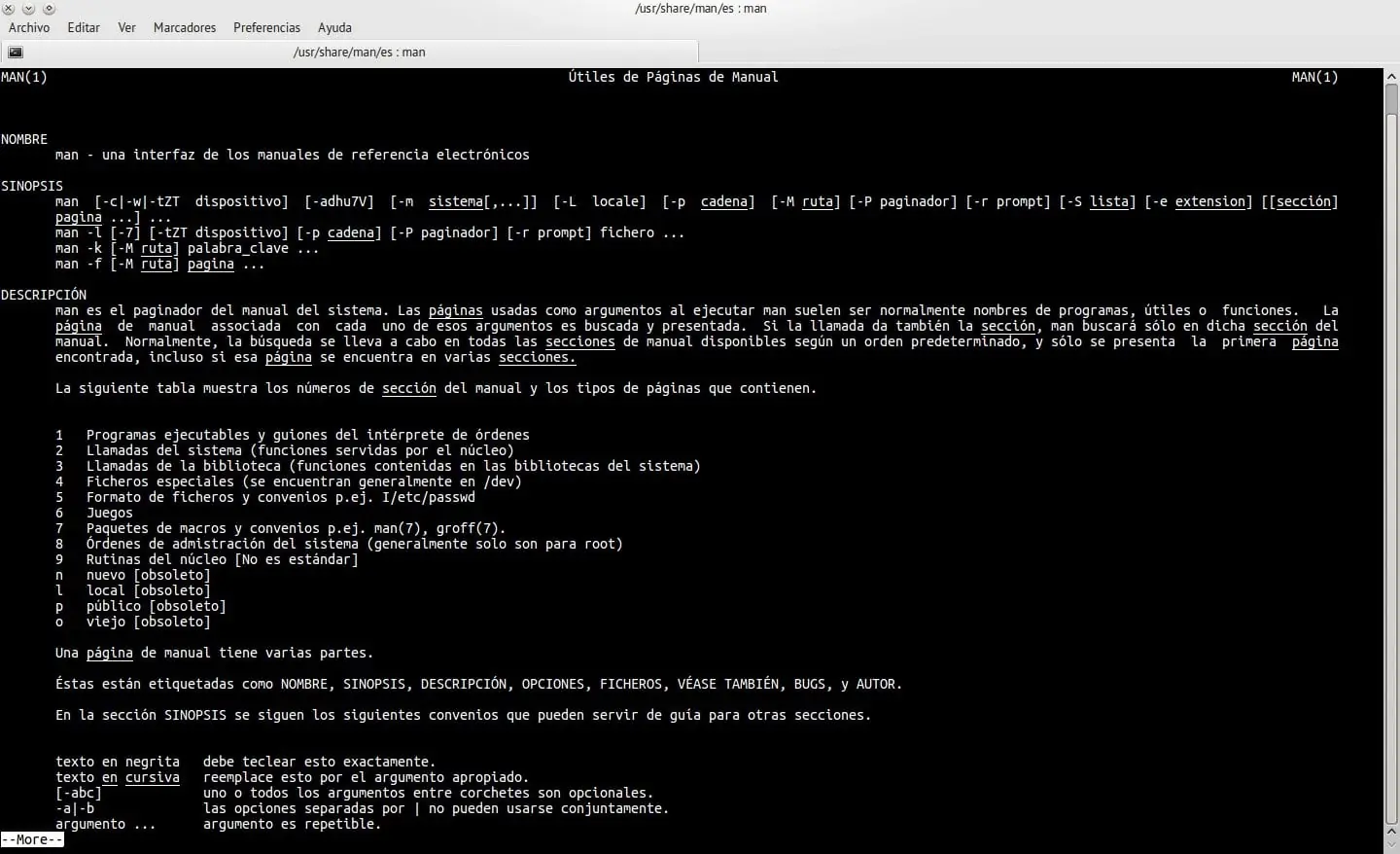
Task: Click the '-a|-b' convention entry
Action: pos(75,808)
